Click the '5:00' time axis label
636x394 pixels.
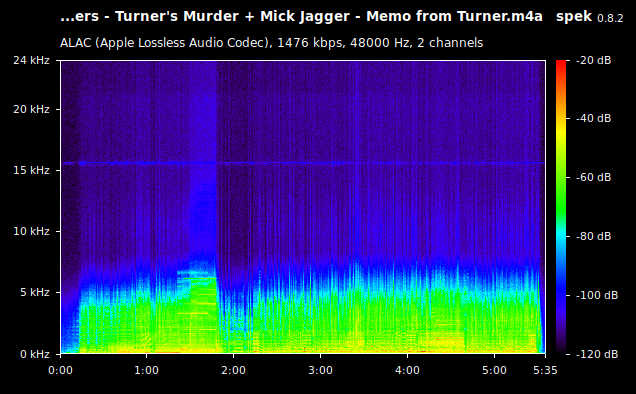click(x=494, y=370)
